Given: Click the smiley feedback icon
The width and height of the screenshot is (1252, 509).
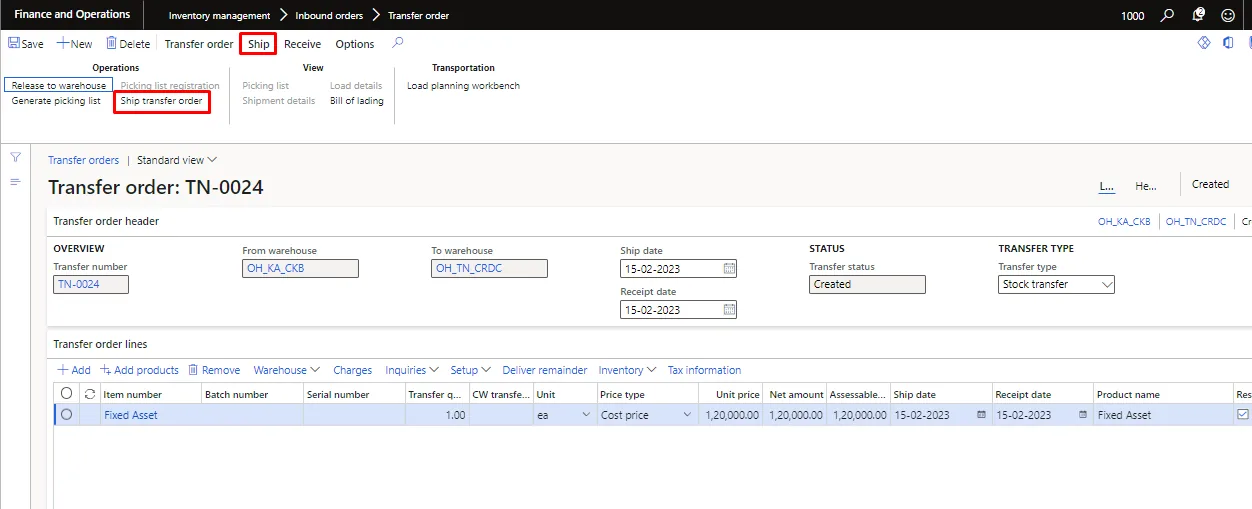Looking at the screenshot, I should click(x=1228, y=15).
